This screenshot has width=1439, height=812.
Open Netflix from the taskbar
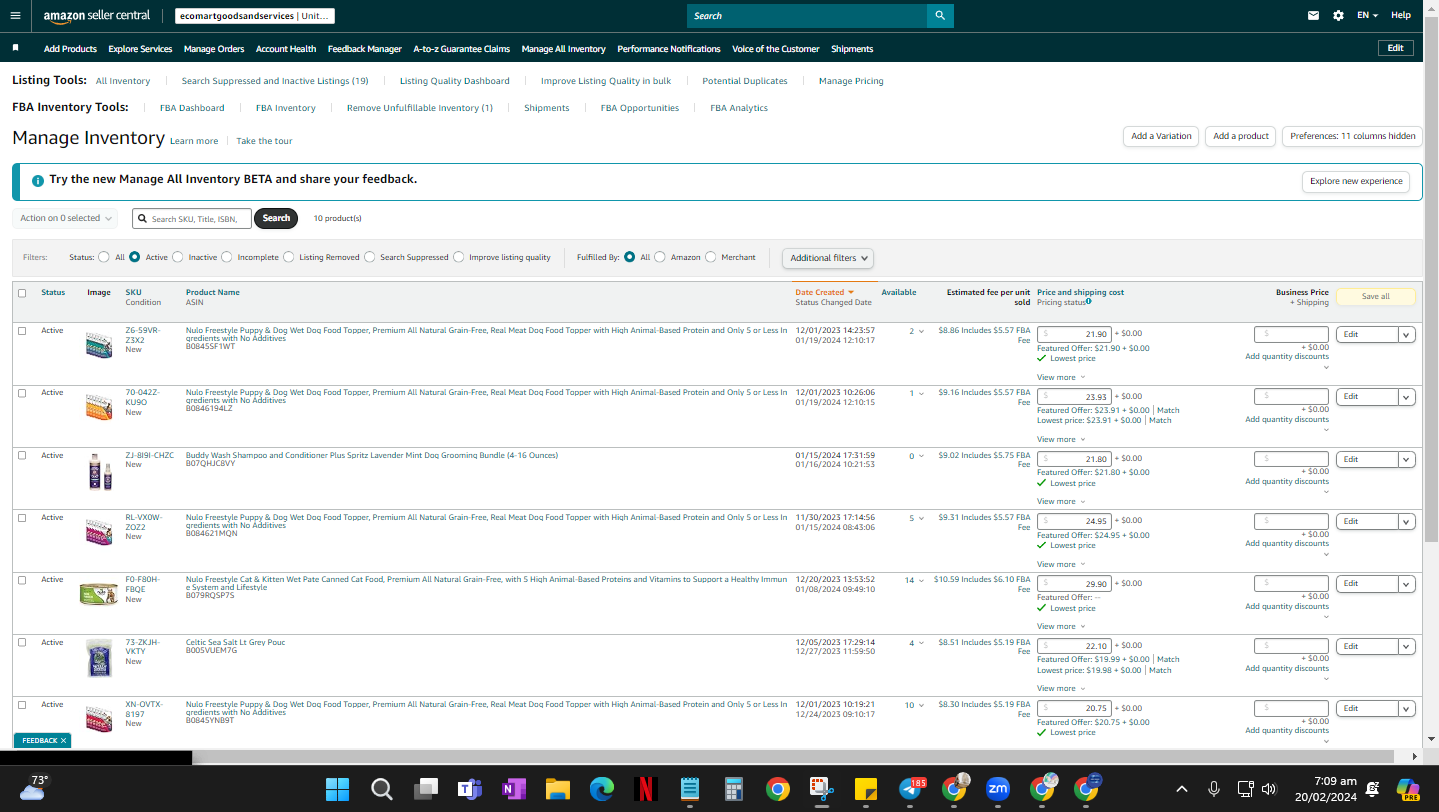[645, 789]
